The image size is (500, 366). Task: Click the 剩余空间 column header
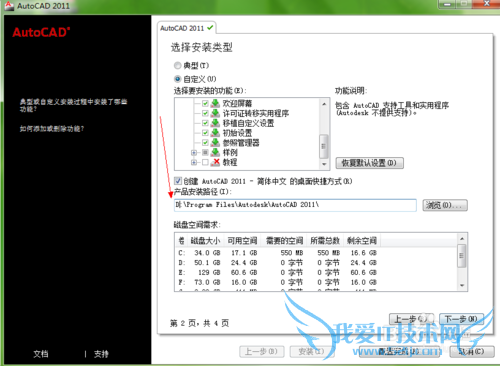coord(362,240)
